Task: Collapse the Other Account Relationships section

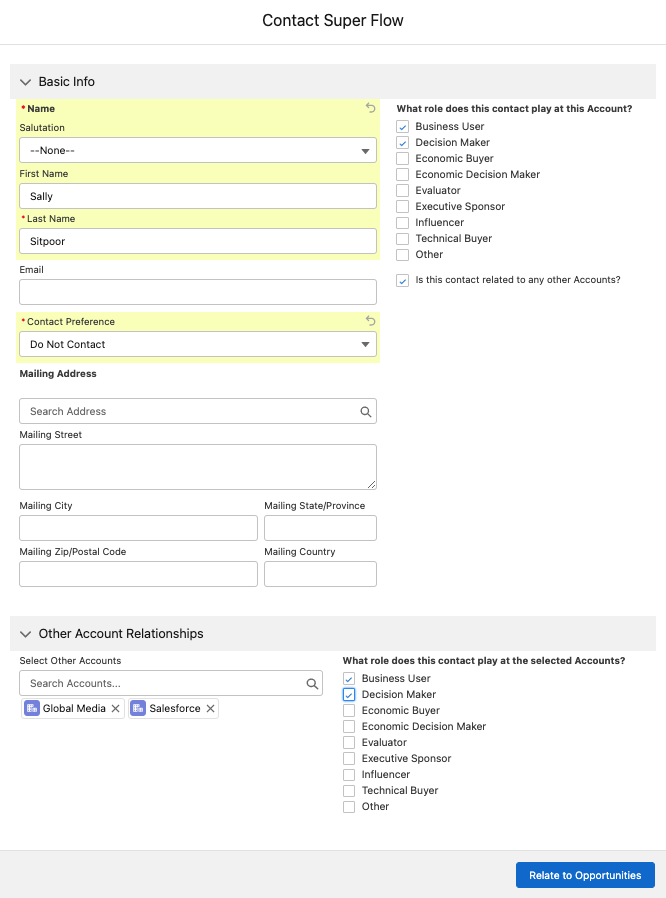Action: point(25,633)
